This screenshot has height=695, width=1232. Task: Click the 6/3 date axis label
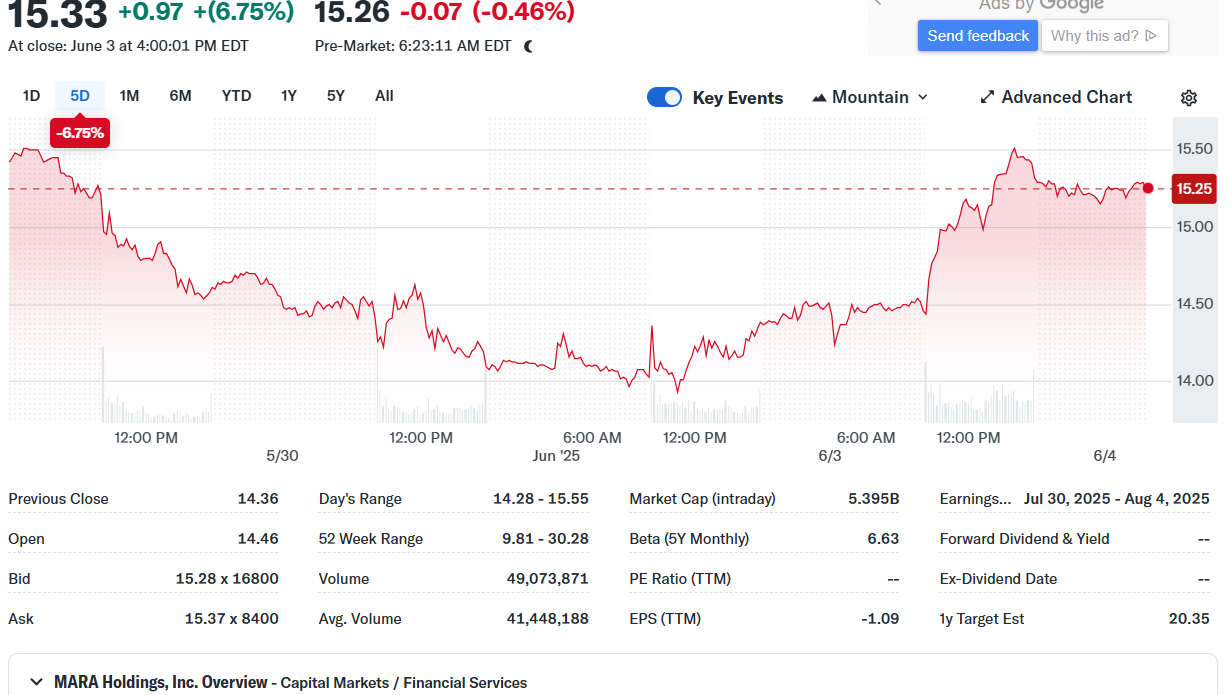(x=830, y=456)
